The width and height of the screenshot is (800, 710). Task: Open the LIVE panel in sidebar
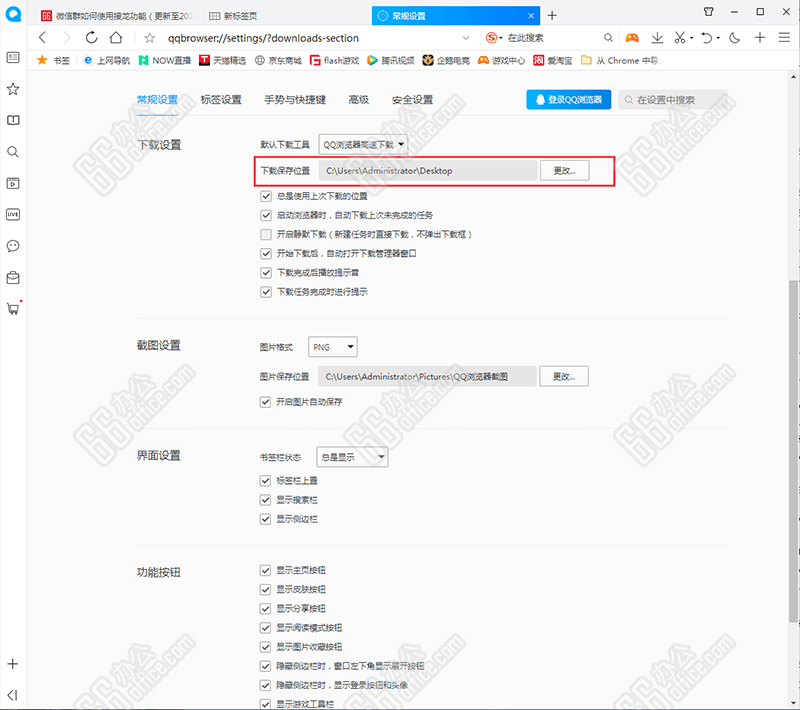(13, 214)
